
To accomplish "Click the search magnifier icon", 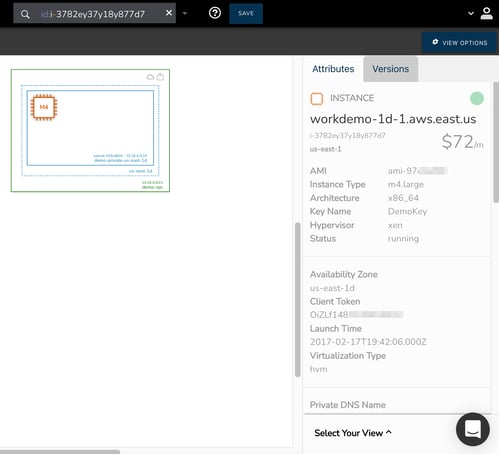I will click(x=25, y=14).
